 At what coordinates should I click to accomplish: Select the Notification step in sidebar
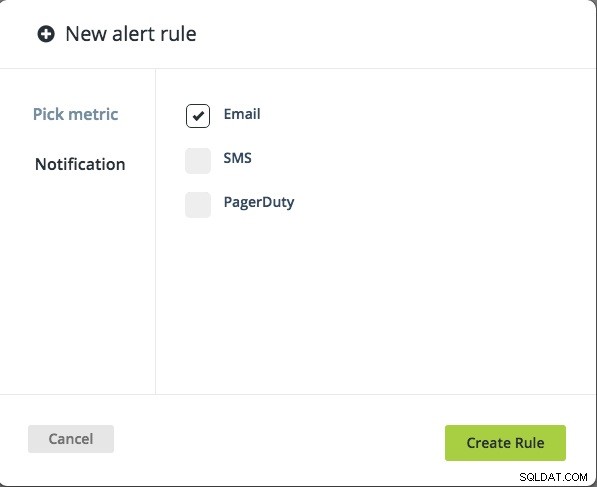click(x=80, y=164)
